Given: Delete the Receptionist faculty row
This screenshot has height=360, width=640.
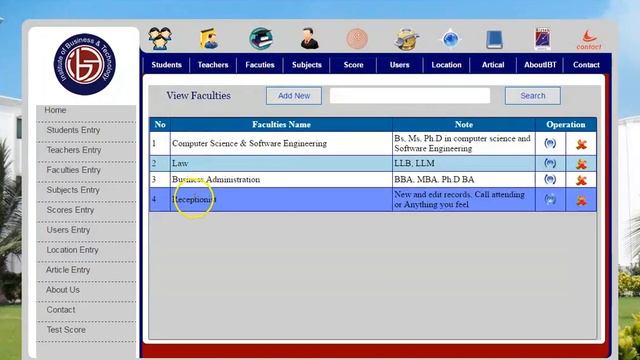Looking at the screenshot, I should [581, 200].
